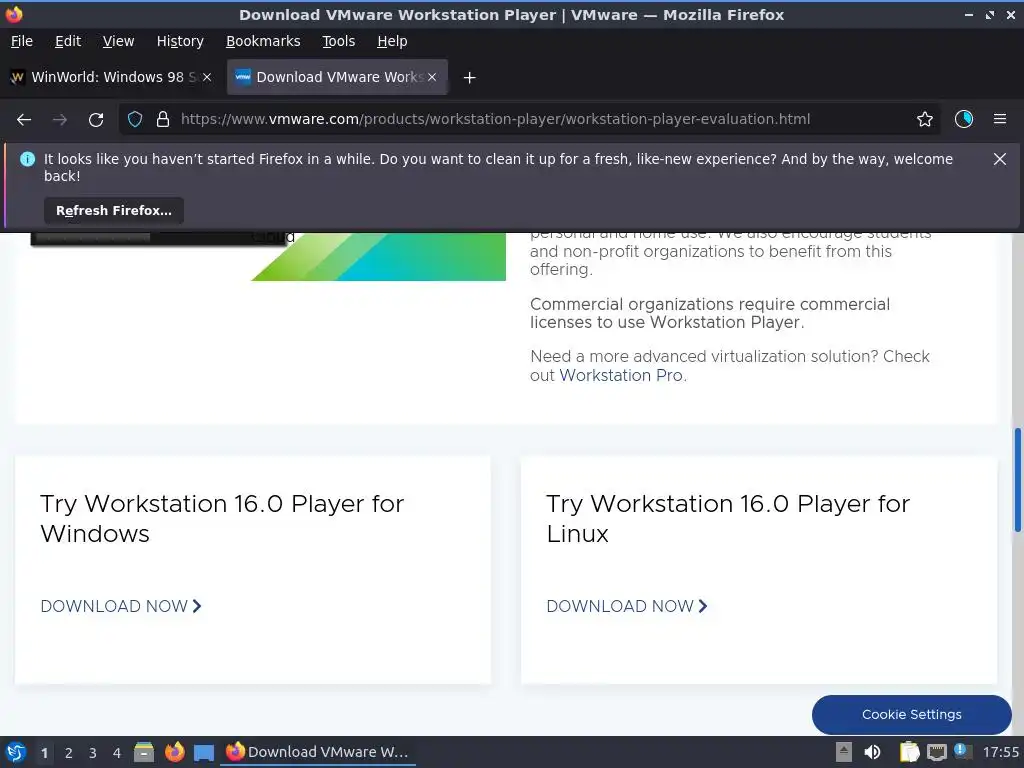This screenshot has height=768, width=1024.
Task: Close the WinWorld Windows 98 tab
Action: [x=207, y=77]
